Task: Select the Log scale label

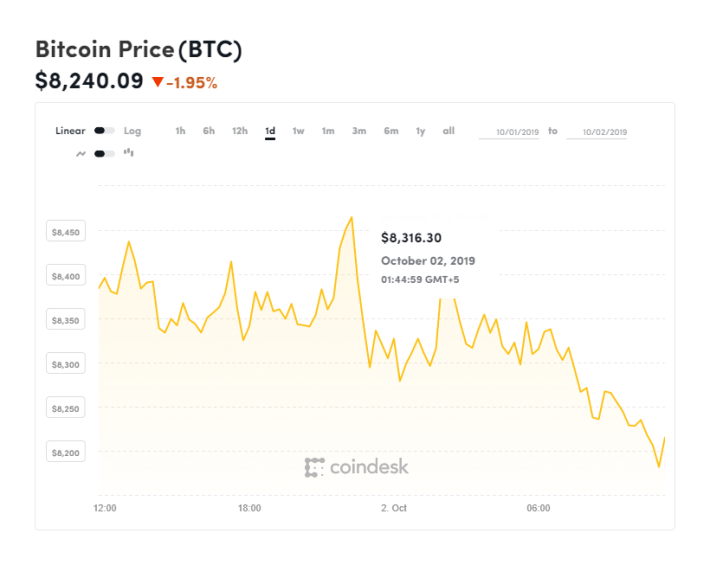Action: pyautogui.click(x=132, y=131)
